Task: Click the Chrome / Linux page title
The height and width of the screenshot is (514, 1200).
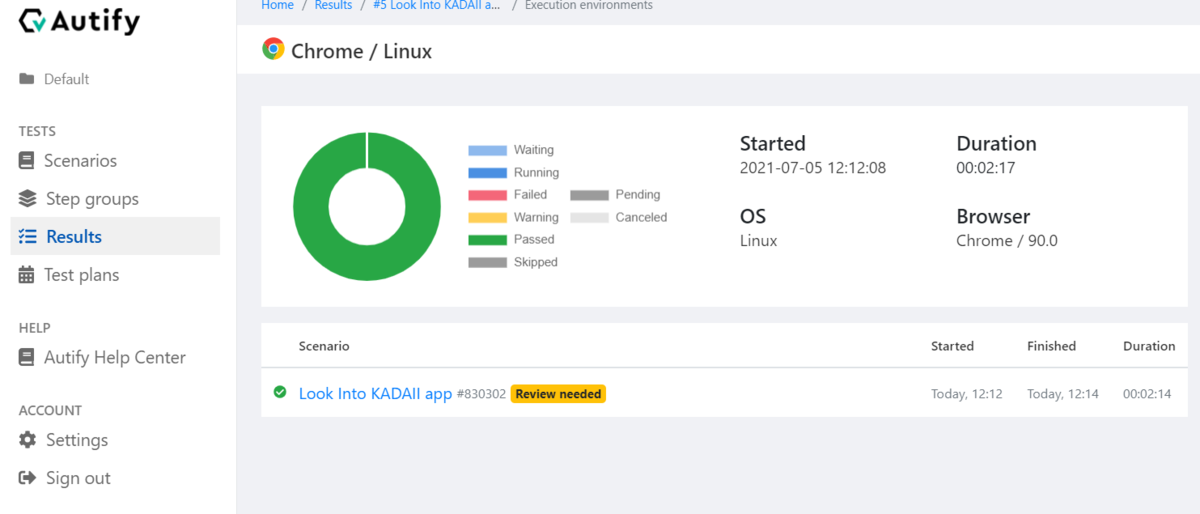Action: point(362,51)
